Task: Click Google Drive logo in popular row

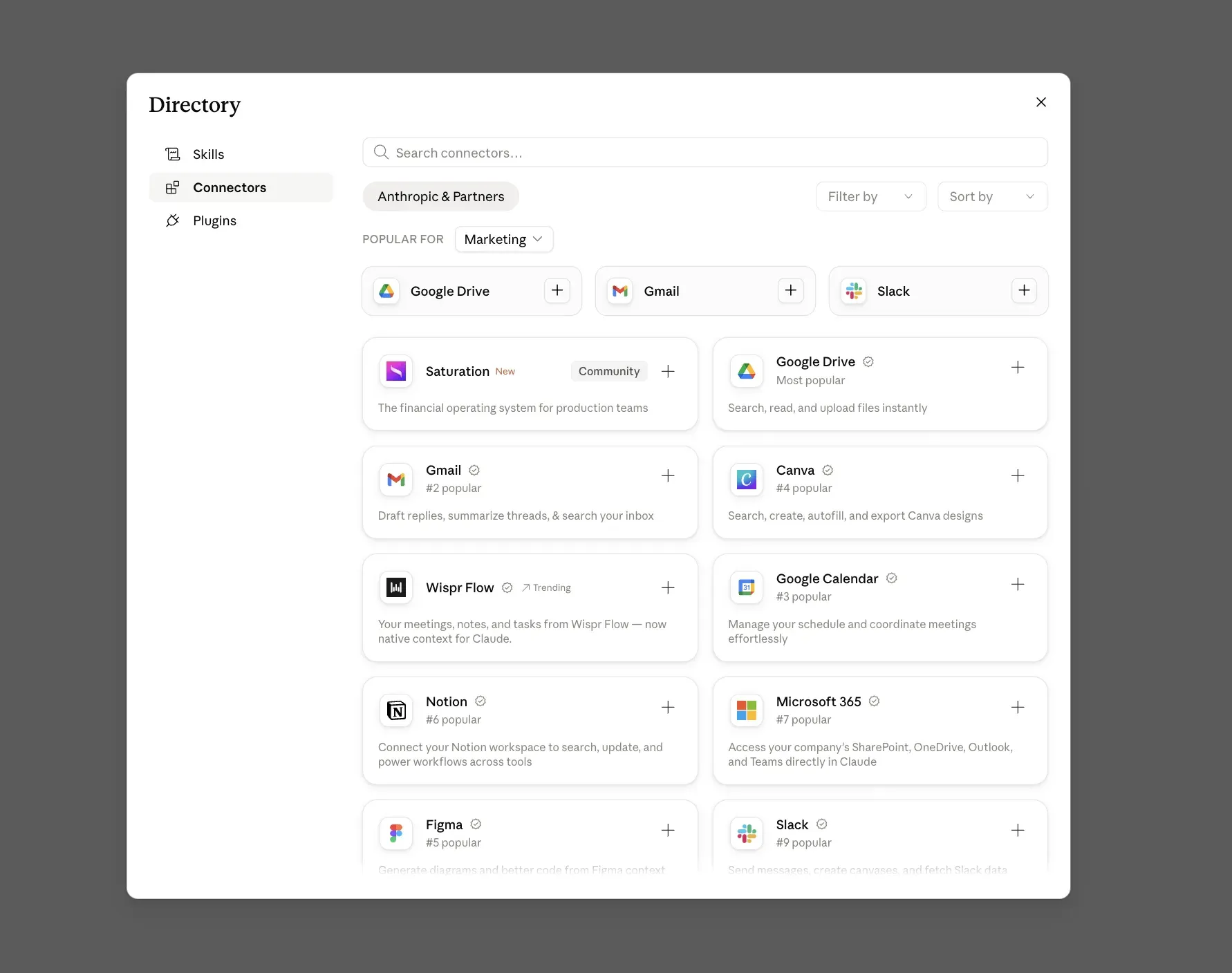Action: click(x=386, y=291)
